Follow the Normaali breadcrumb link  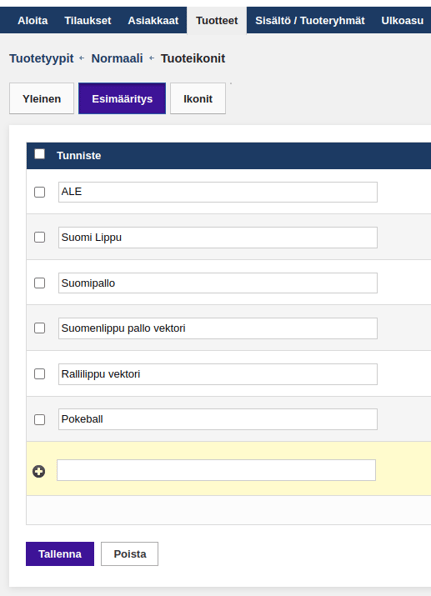117,59
